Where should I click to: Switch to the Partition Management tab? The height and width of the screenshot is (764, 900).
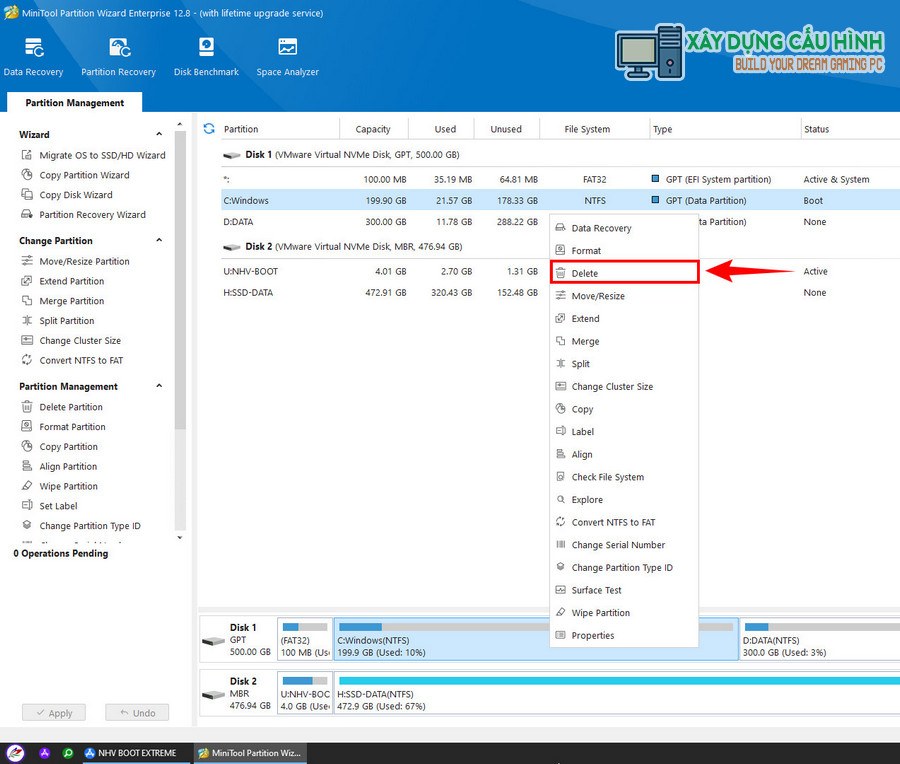click(75, 103)
